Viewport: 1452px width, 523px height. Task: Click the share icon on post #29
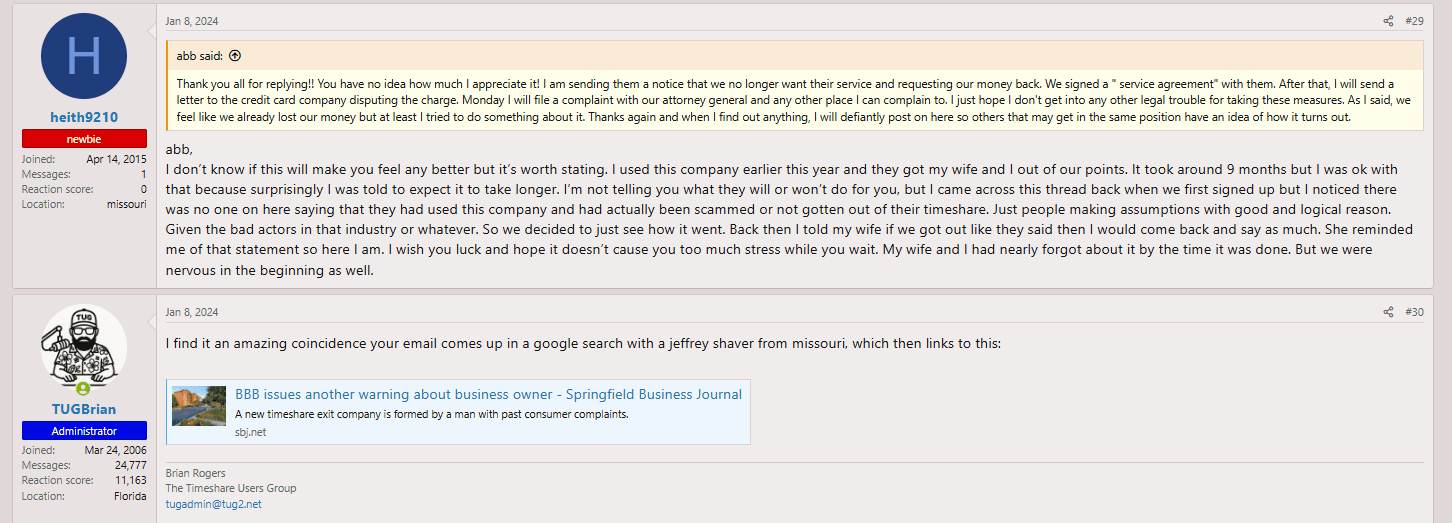(1388, 21)
